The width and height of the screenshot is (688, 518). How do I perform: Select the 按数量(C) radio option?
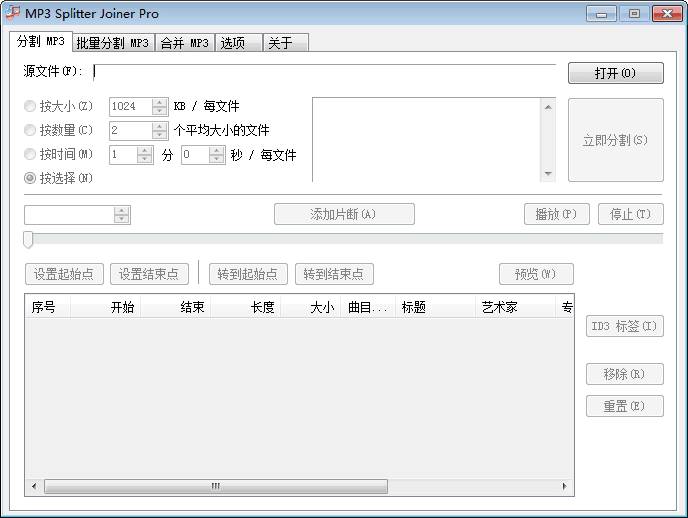point(58,130)
